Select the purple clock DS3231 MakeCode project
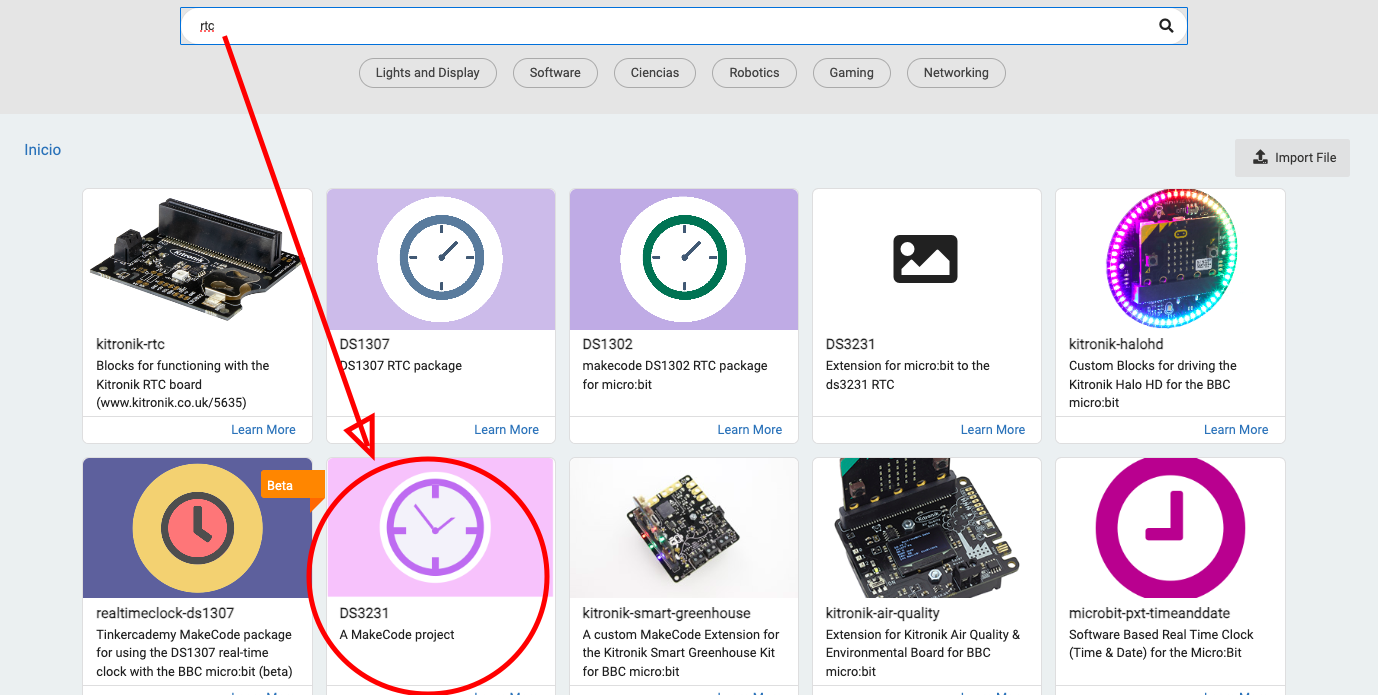The width and height of the screenshot is (1378, 695). 432,525
